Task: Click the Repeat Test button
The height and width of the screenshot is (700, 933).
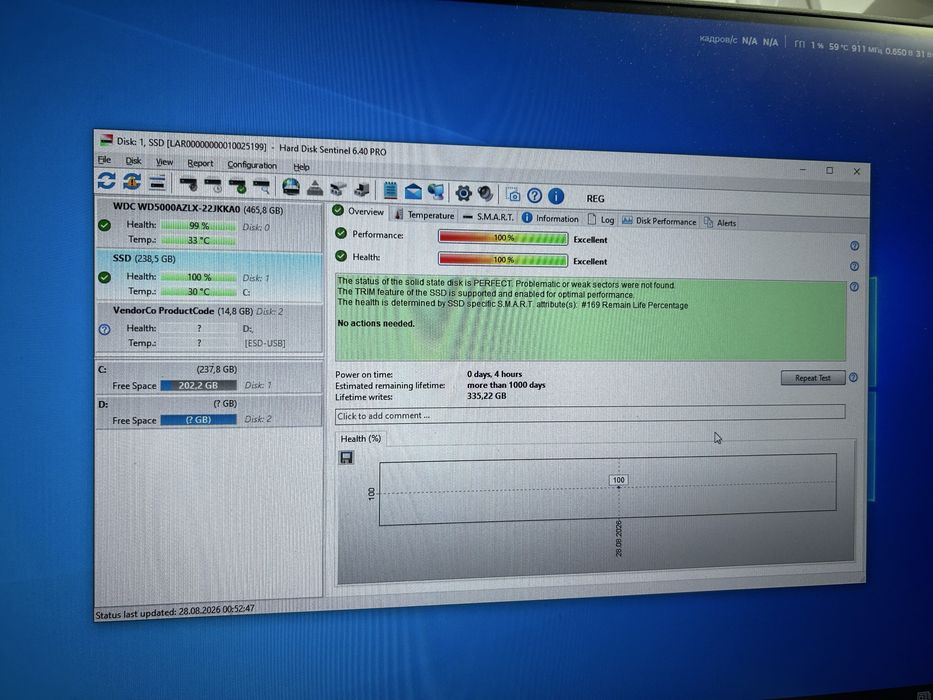Action: pyautogui.click(x=813, y=378)
